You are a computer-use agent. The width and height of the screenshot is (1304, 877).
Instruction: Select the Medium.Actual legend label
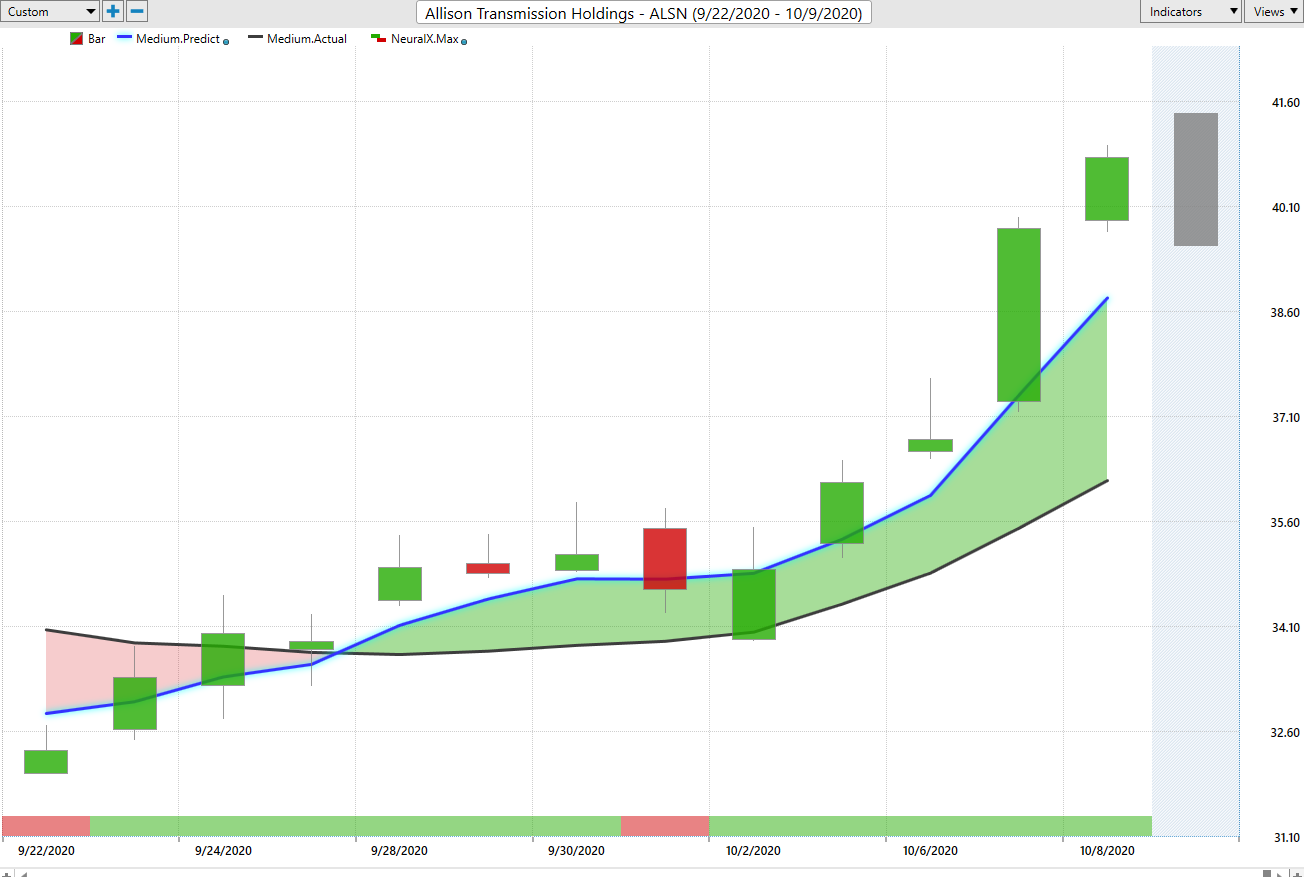pyautogui.click(x=307, y=39)
